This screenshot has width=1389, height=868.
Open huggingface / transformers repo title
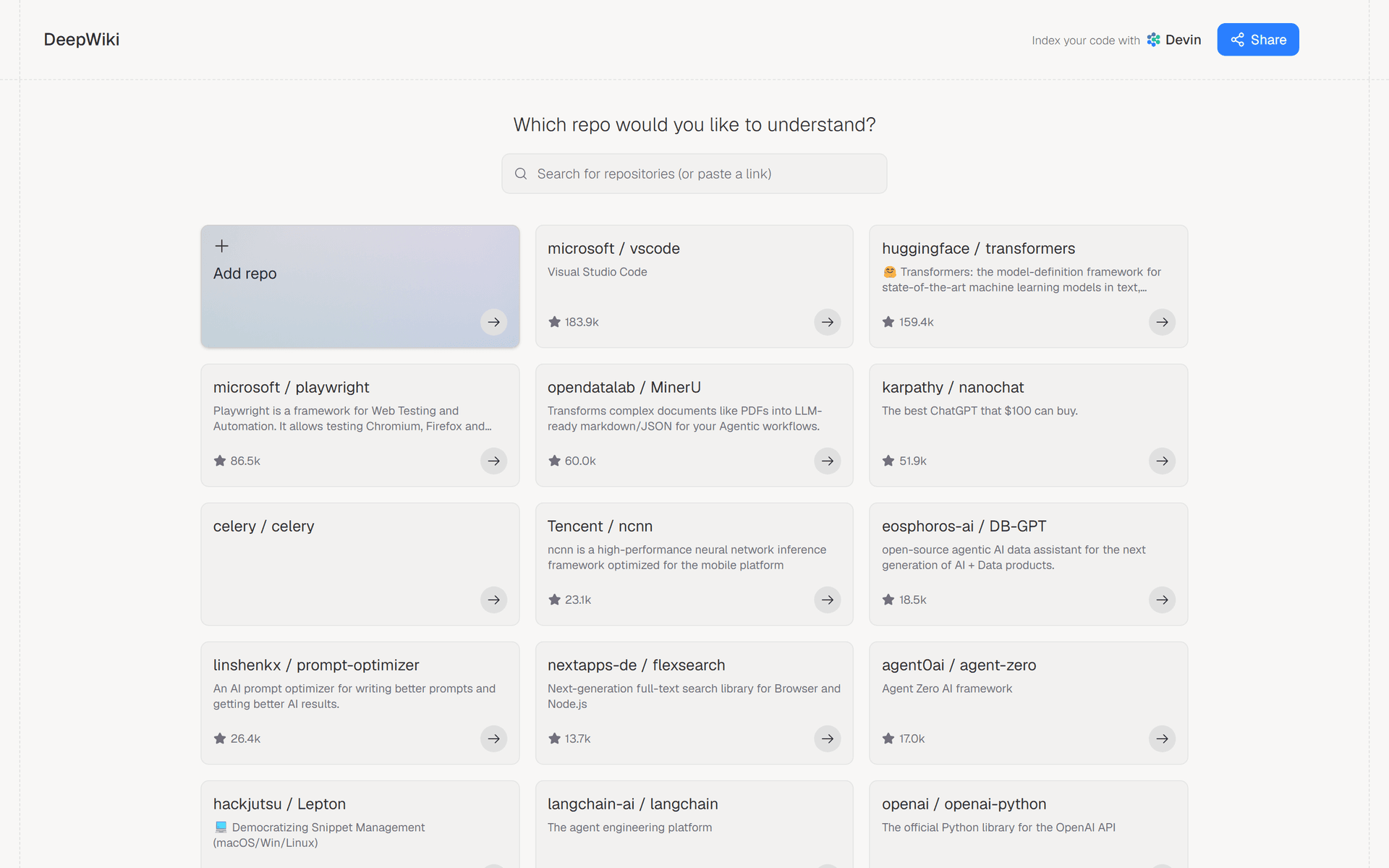(x=979, y=248)
